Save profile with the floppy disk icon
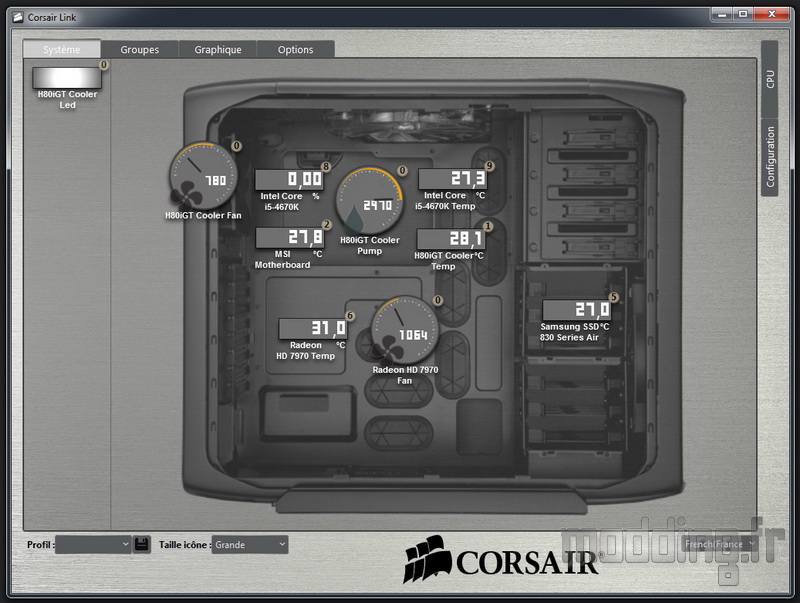This screenshot has height=603, width=800. 142,544
